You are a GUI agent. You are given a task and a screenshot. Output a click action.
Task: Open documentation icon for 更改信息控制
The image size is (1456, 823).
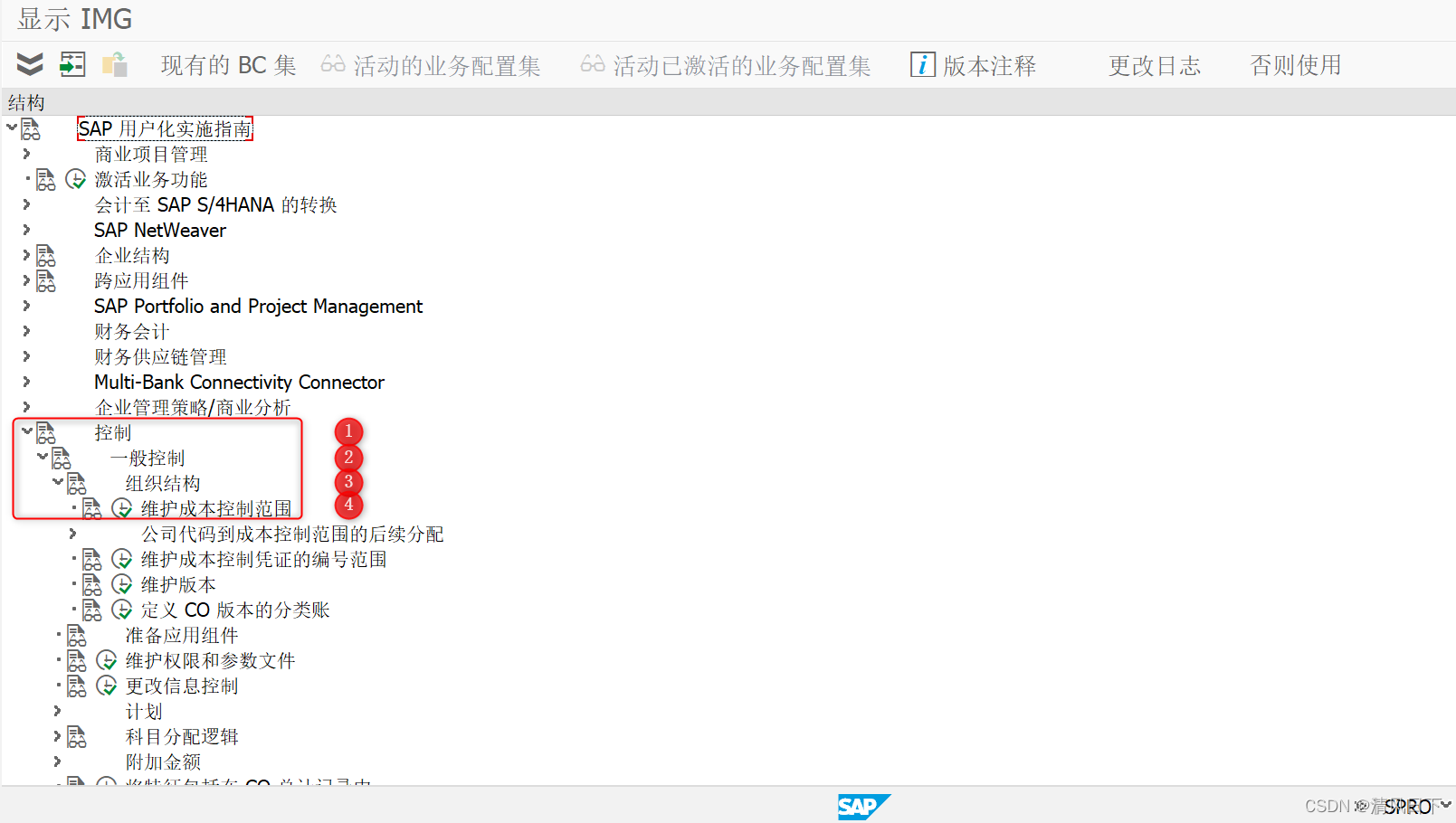tap(77, 686)
